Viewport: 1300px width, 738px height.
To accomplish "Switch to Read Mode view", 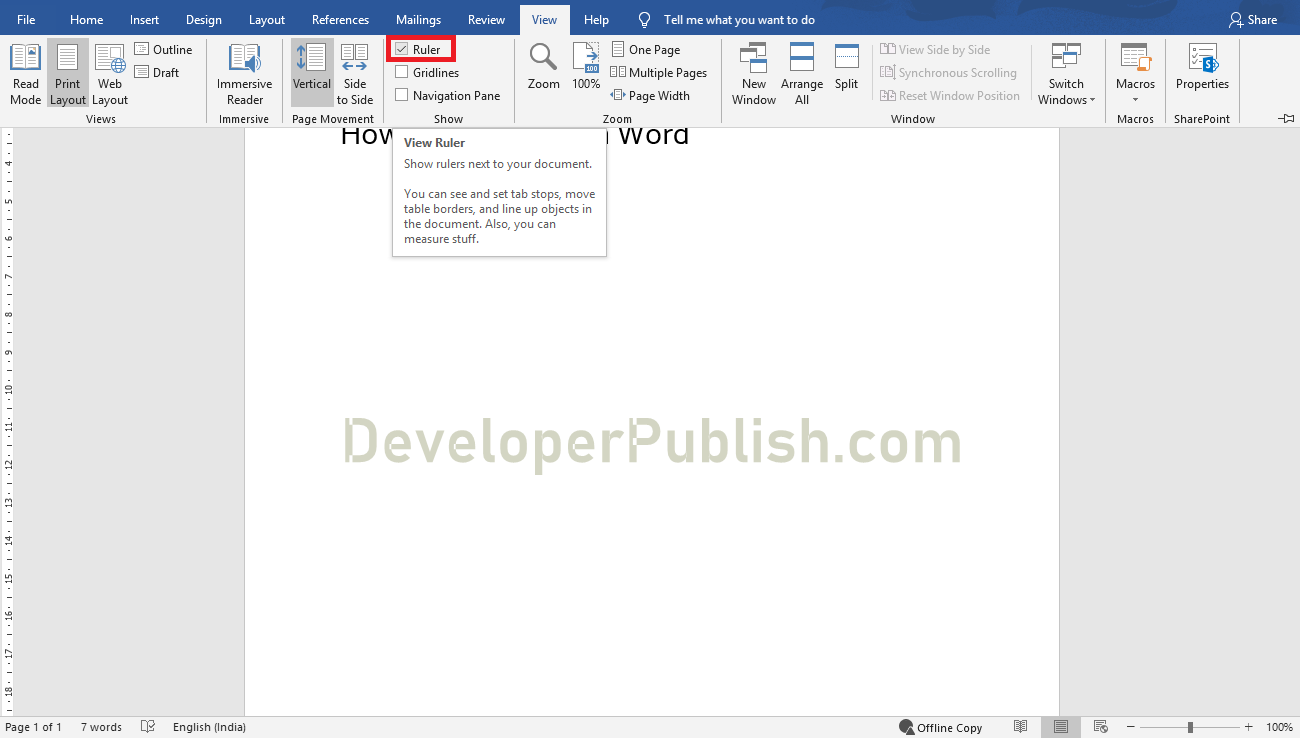I will pyautogui.click(x=25, y=73).
